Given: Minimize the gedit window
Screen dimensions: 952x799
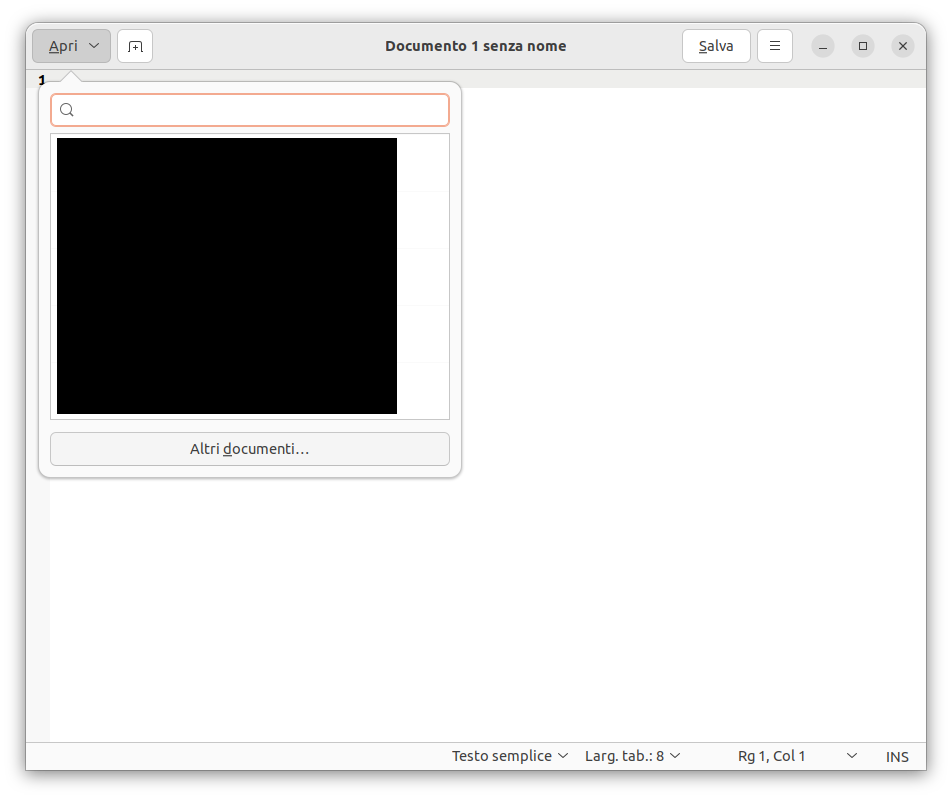Looking at the screenshot, I should coord(823,46).
